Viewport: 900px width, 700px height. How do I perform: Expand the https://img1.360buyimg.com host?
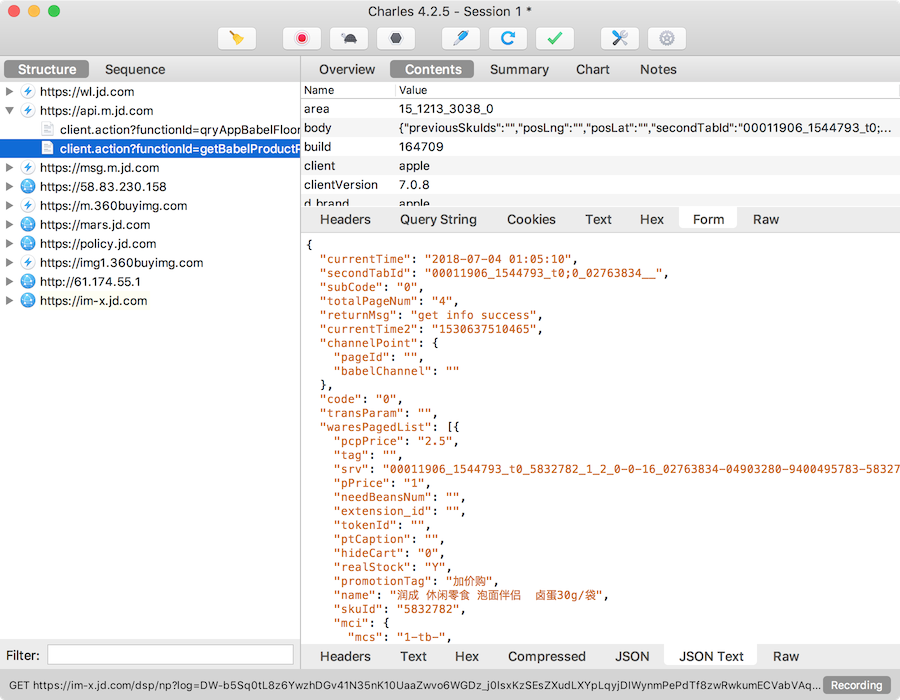click(9, 262)
